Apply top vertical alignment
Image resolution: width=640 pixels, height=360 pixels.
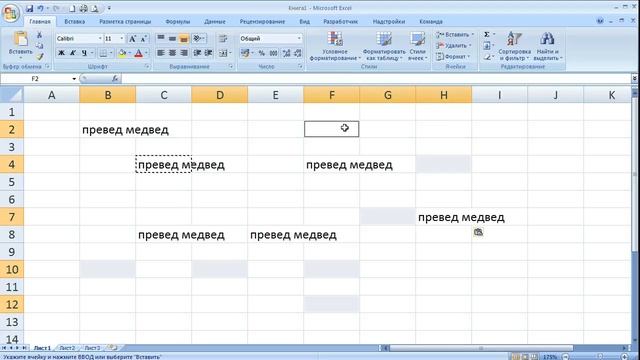161,38
